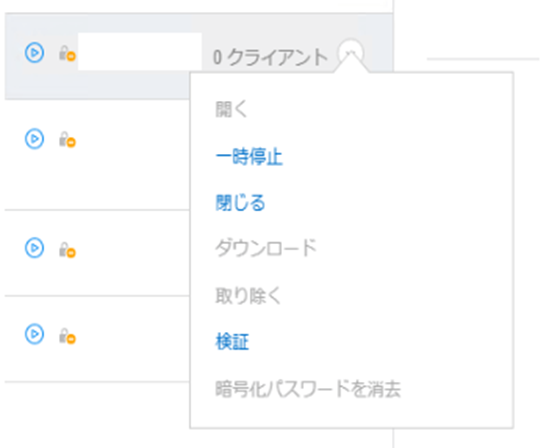The width and height of the screenshot is (541, 448).
Task: Click the lock icon in the fourth row
Action: point(67,336)
